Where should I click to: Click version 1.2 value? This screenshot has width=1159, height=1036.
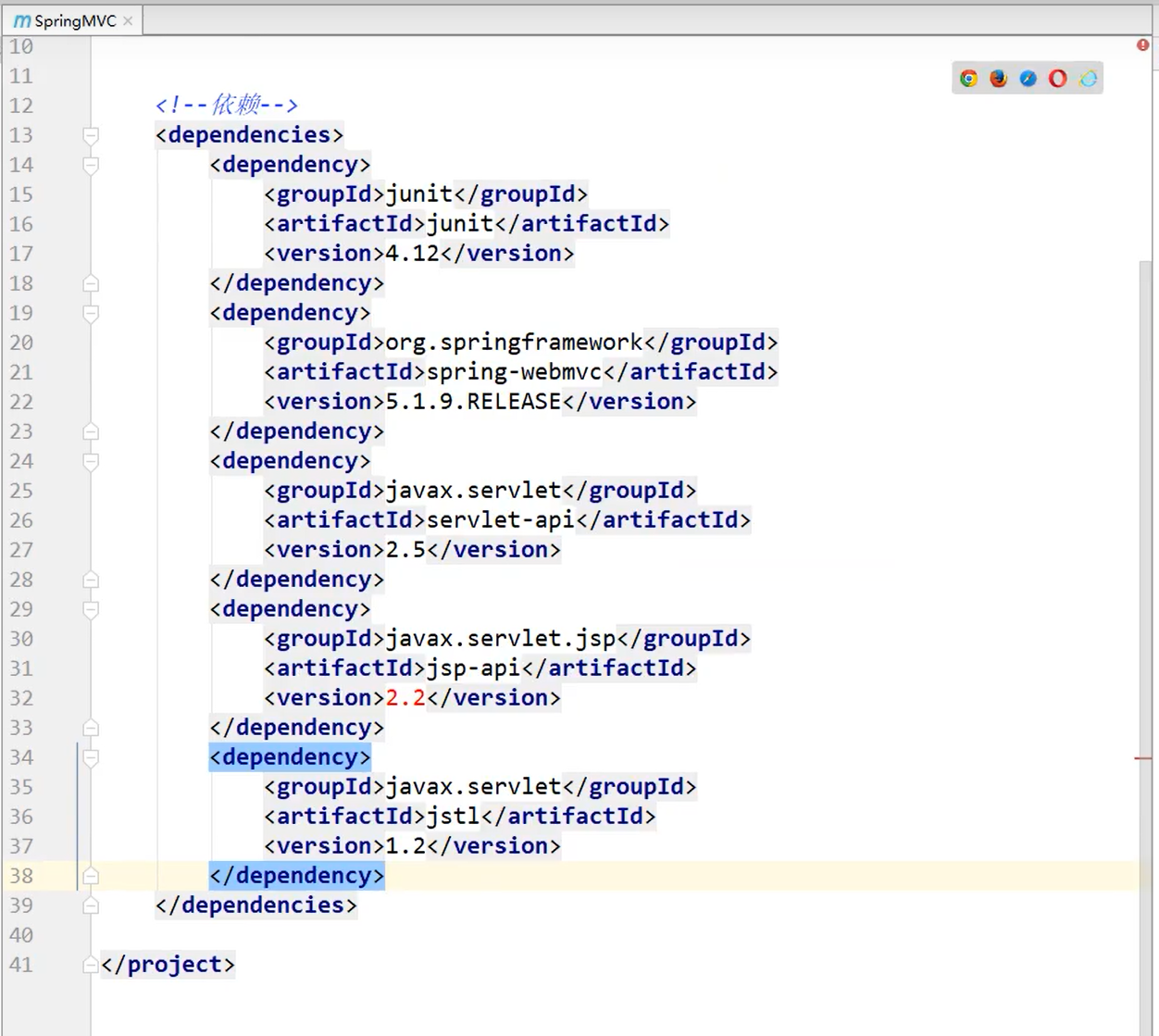[x=405, y=846]
